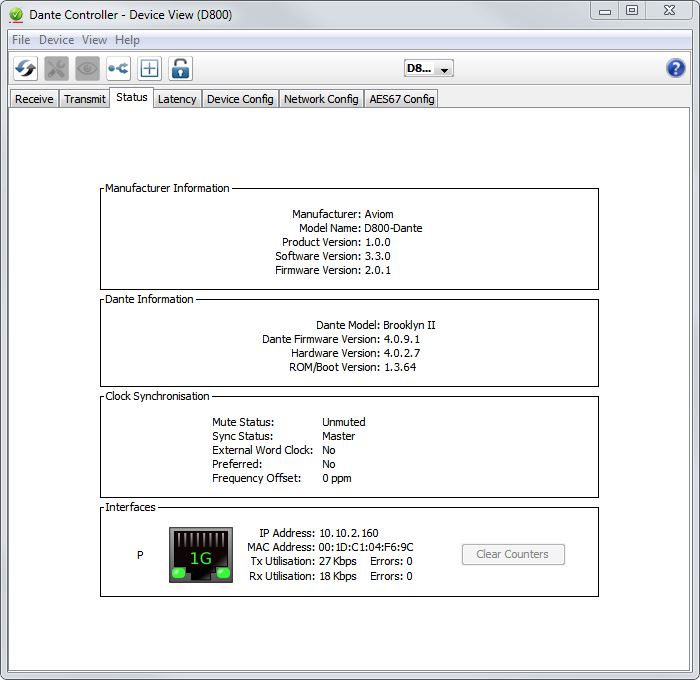Click the plus-in-box toolbar icon
Viewport: 700px width, 680px height.
click(x=149, y=68)
